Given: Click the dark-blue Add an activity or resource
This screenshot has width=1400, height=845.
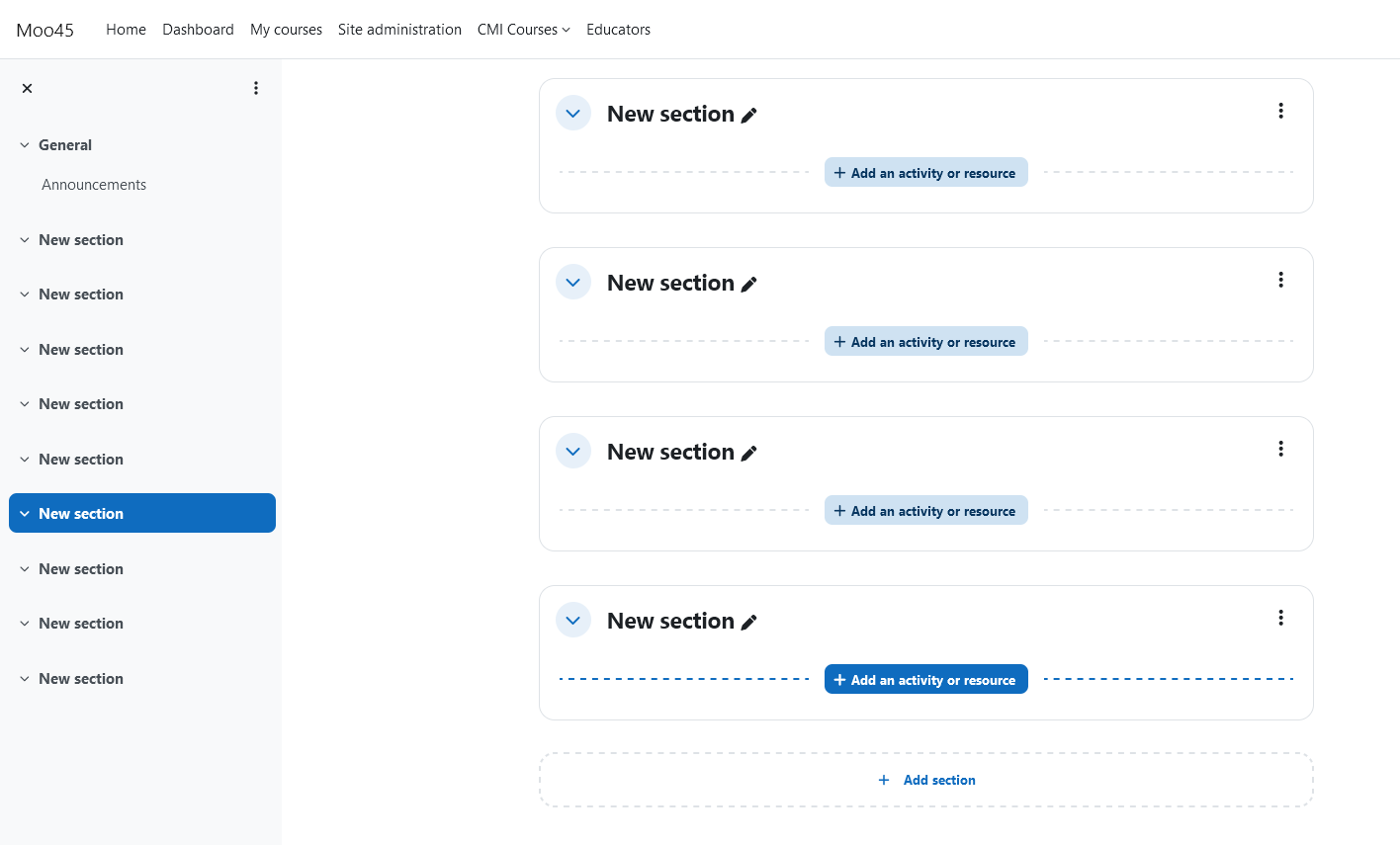Looking at the screenshot, I should coord(926,680).
